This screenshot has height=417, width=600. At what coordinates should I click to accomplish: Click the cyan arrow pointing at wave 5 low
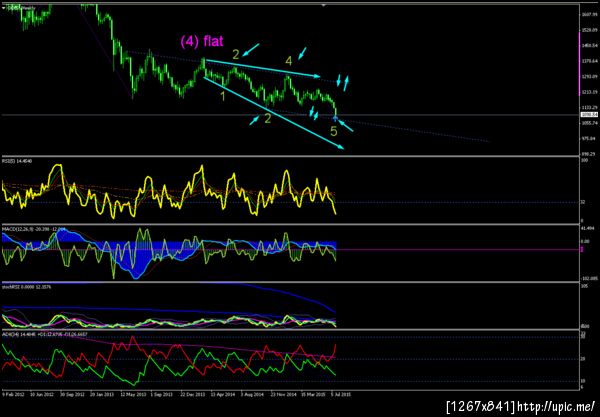click(x=346, y=126)
